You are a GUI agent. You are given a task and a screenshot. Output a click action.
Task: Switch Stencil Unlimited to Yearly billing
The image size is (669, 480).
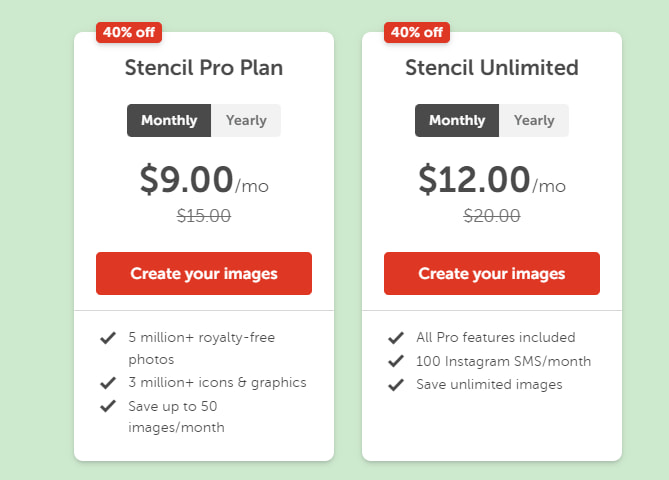coord(534,120)
